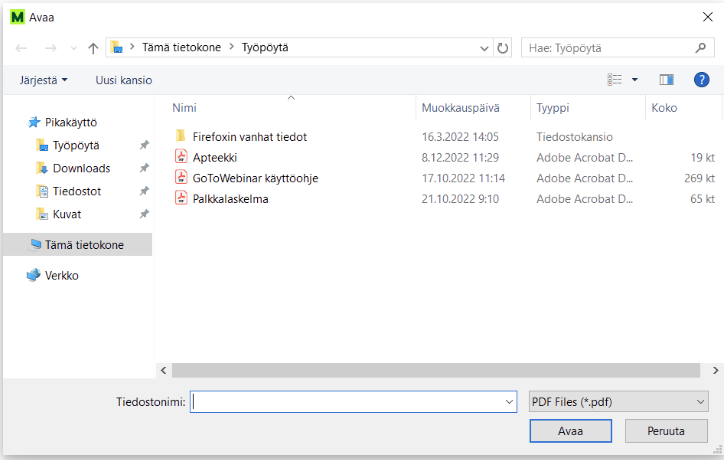Image resolution: width=724 pixels, height=460 pixels.
Task: Refresh the Työpöytä folder listing
Action: coord(503,48)
